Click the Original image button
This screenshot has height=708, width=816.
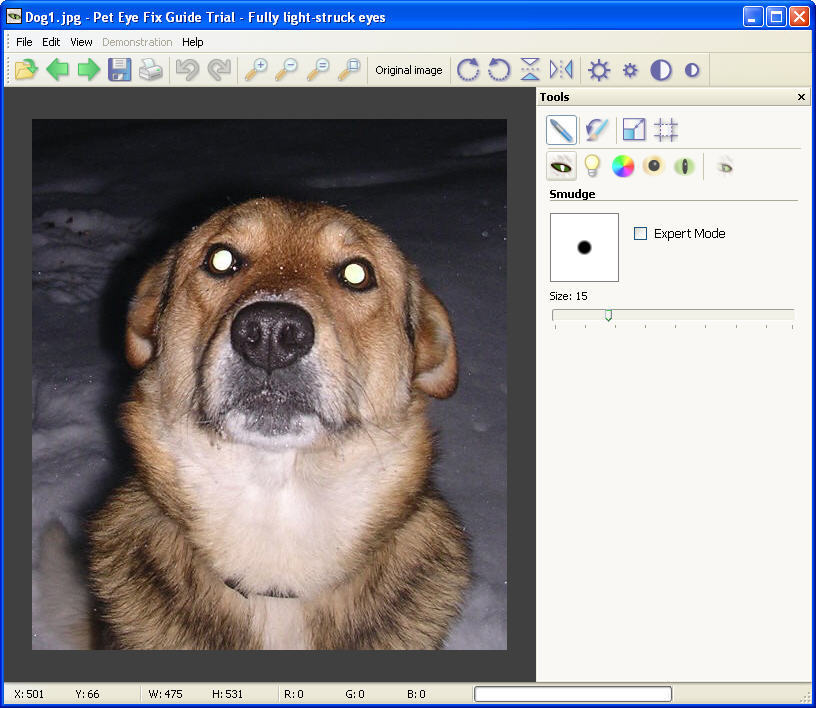click(409, 70)
